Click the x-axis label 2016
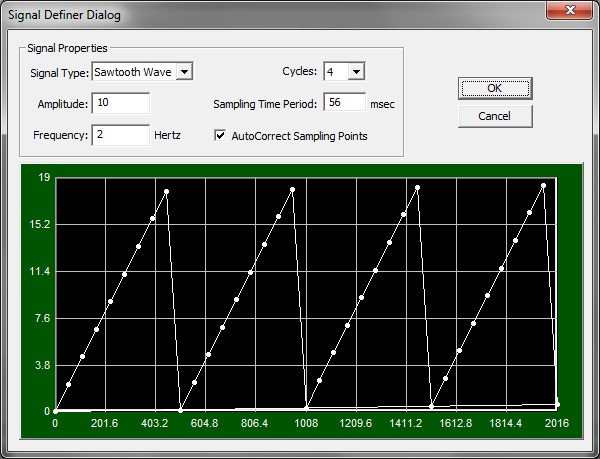 click(x=557, y=423)
